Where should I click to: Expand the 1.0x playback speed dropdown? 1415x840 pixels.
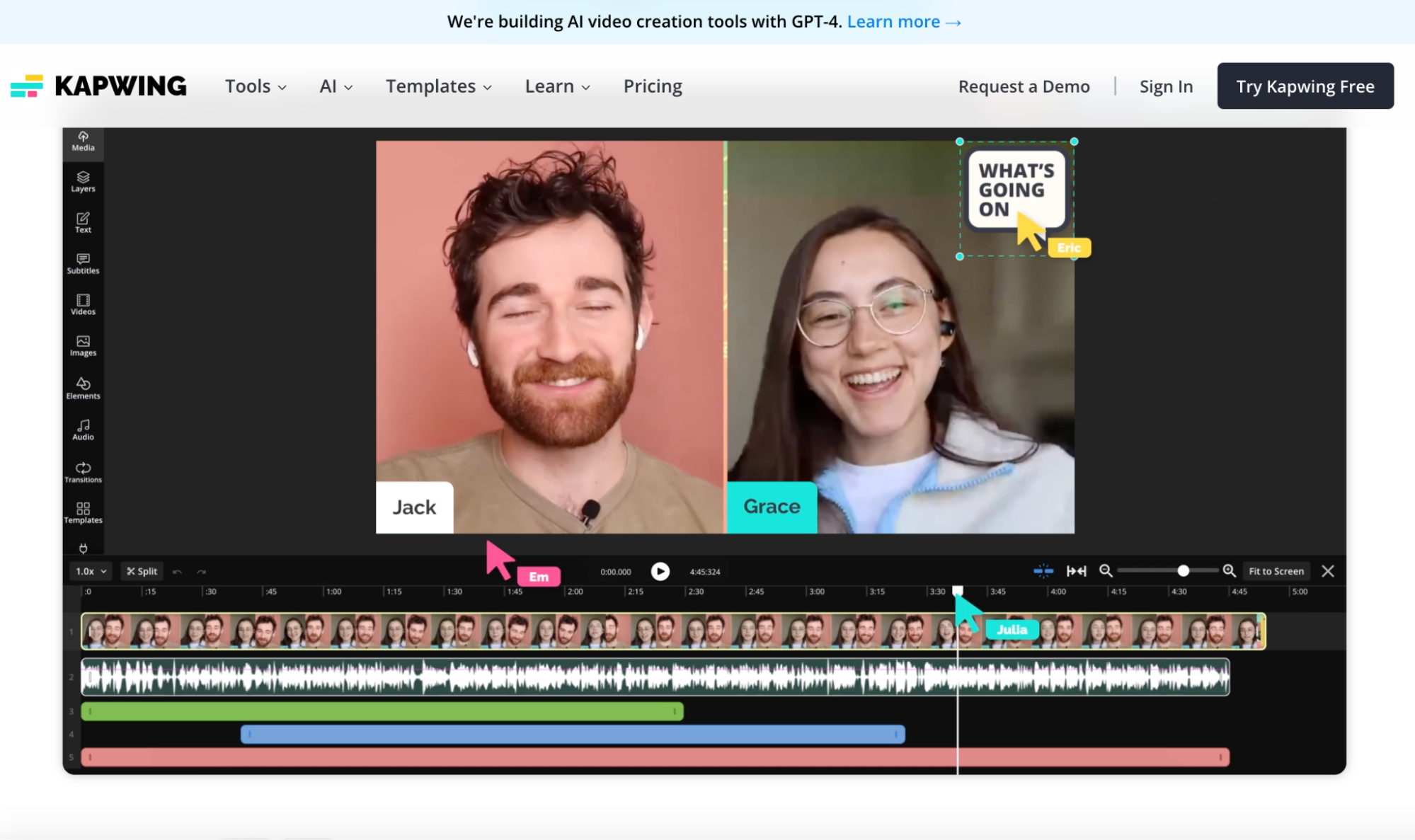tap(92, 571)
